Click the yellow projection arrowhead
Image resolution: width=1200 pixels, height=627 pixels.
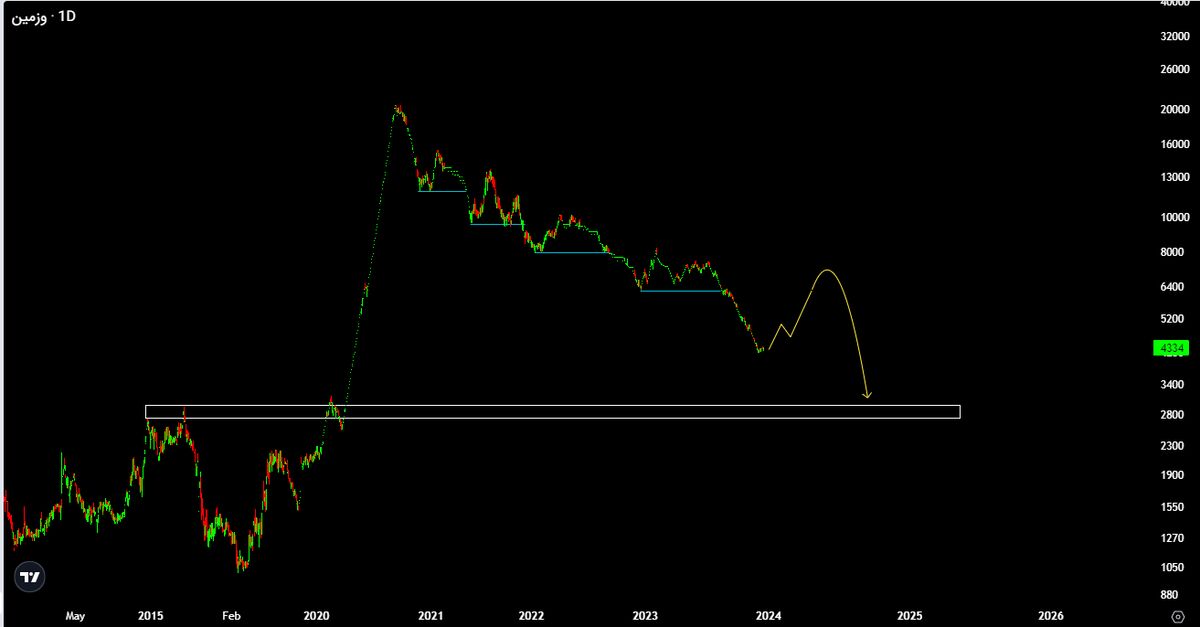click(867, 396)
